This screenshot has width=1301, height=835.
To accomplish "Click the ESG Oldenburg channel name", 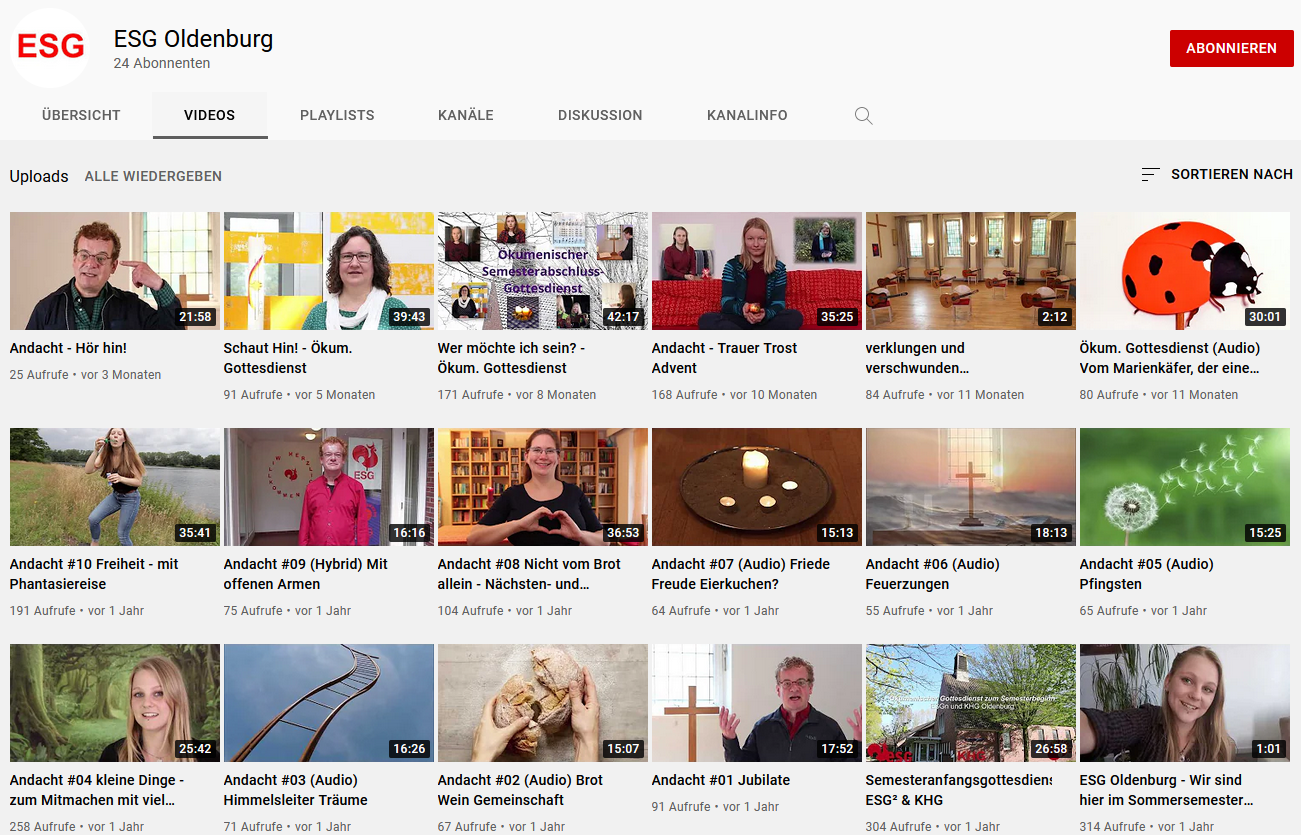I will (x=193, y=39).
